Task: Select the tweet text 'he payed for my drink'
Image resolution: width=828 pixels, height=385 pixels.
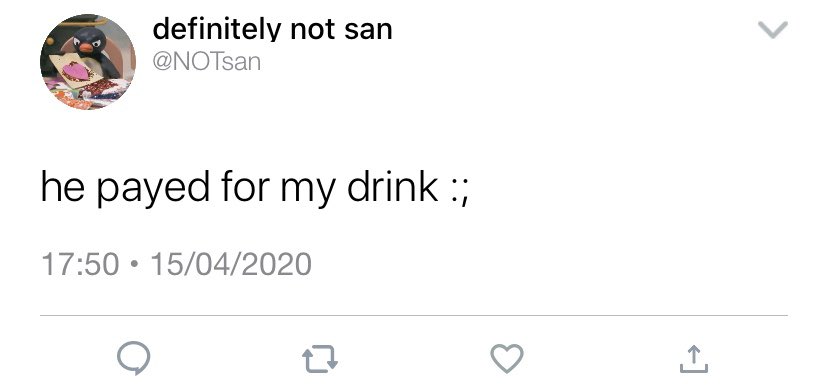Action: [x=239, y=187]
